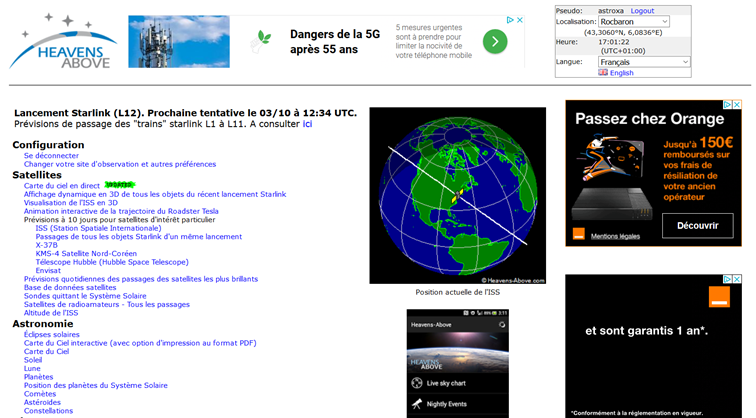Open ISS (Station Spatiale Internationale) predictions
The width and height of the screenshot is (756, 418).
pos(98,228)
